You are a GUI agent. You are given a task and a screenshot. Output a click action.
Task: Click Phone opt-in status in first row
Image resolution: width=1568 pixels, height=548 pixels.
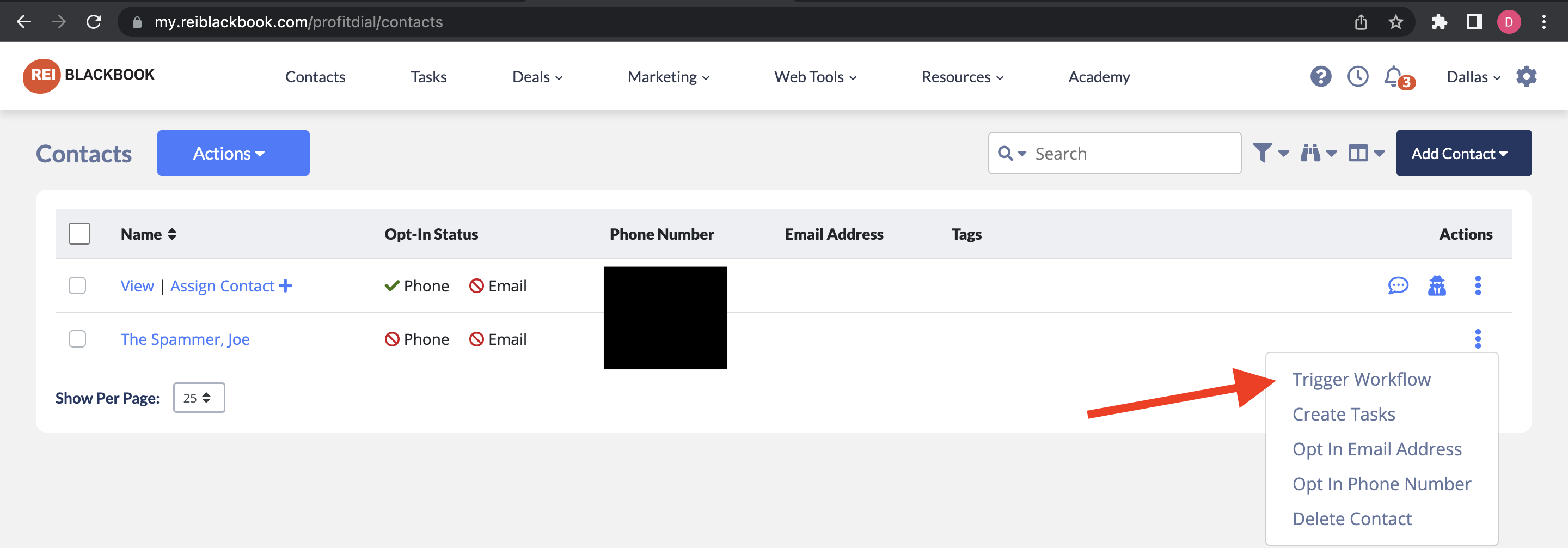pos(417,285)
